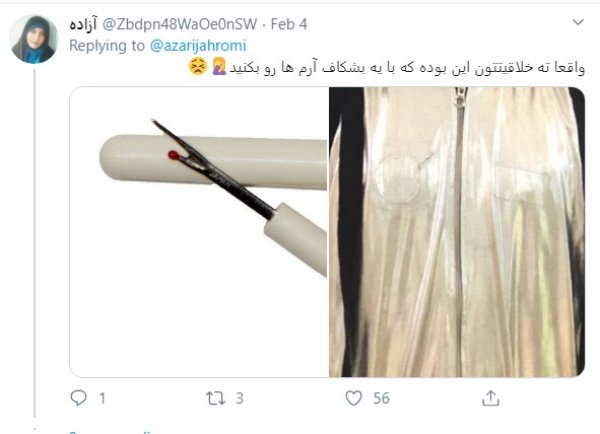Screen dimensions: 600x434
Task: Click the reply count number 1
Action: tap(102, 398)
